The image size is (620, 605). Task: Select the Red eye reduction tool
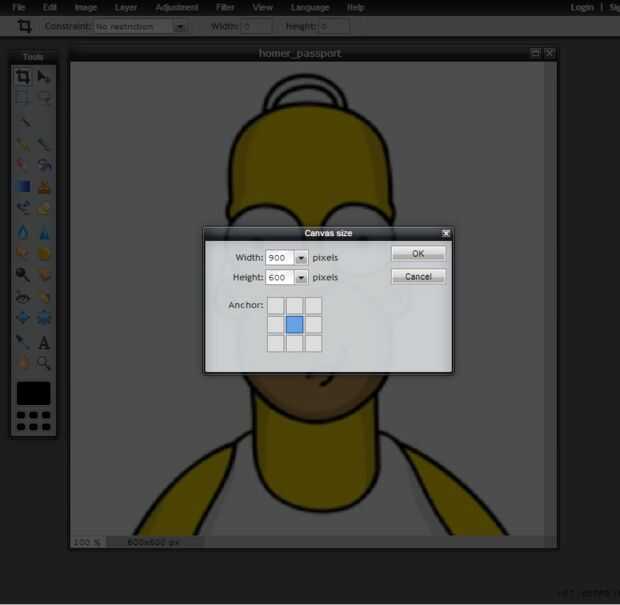[x=23, y=297]
